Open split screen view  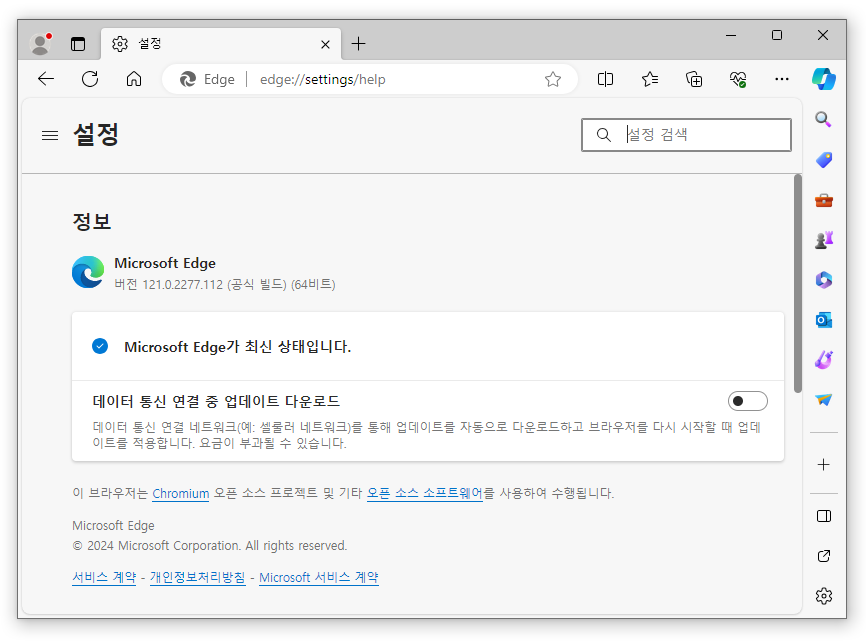click(605, 79)
